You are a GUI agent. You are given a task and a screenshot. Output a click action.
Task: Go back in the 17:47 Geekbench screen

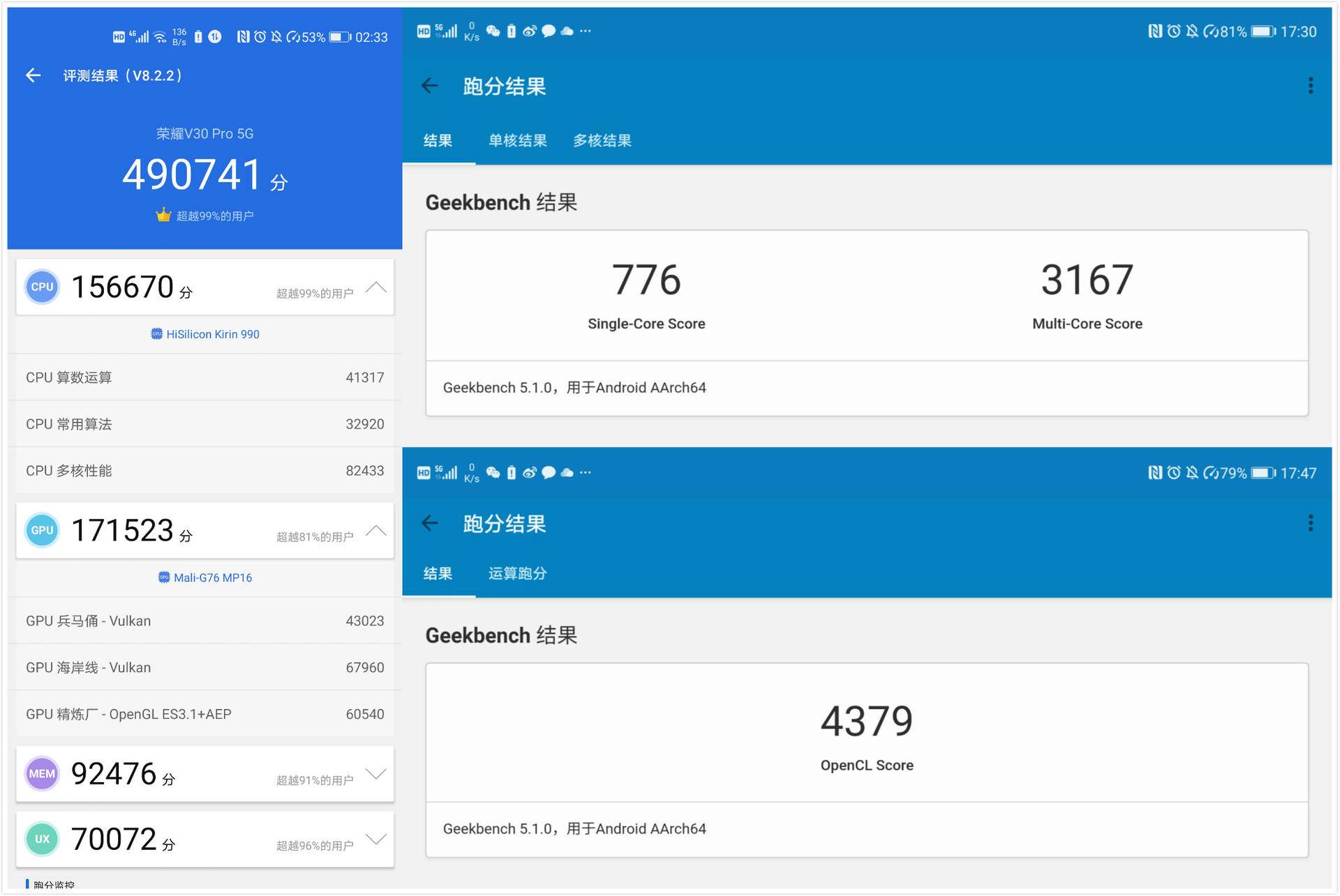[430, 523]
